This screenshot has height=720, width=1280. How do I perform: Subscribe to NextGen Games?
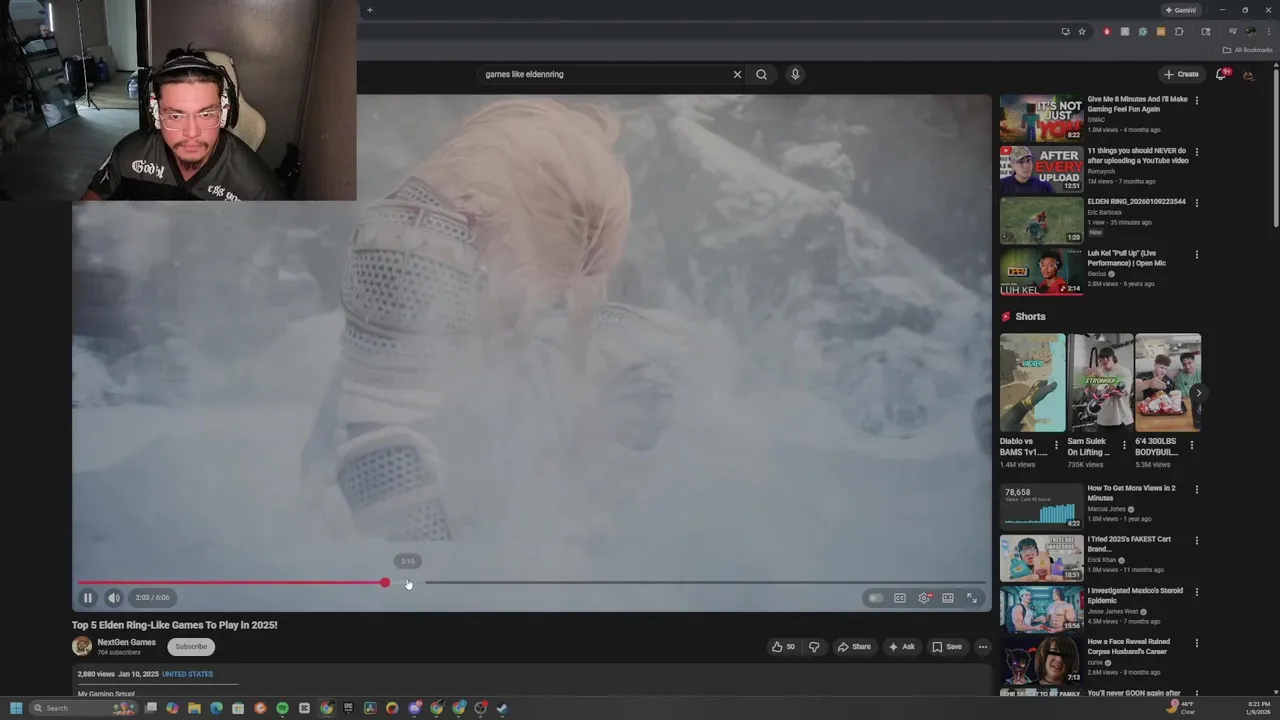(191, 647)
